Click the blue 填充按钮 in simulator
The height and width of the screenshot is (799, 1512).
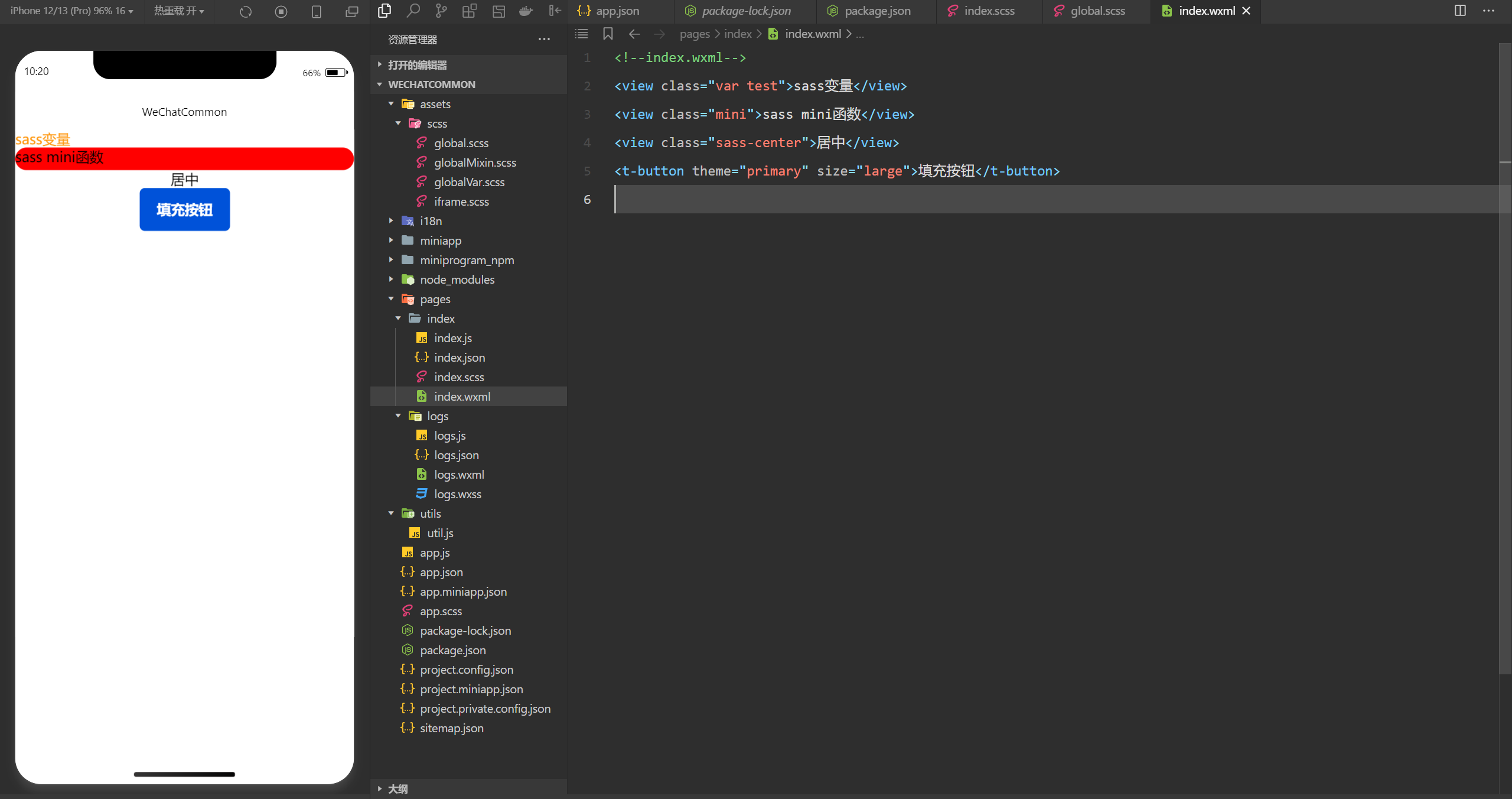click(x=184, y=209)
